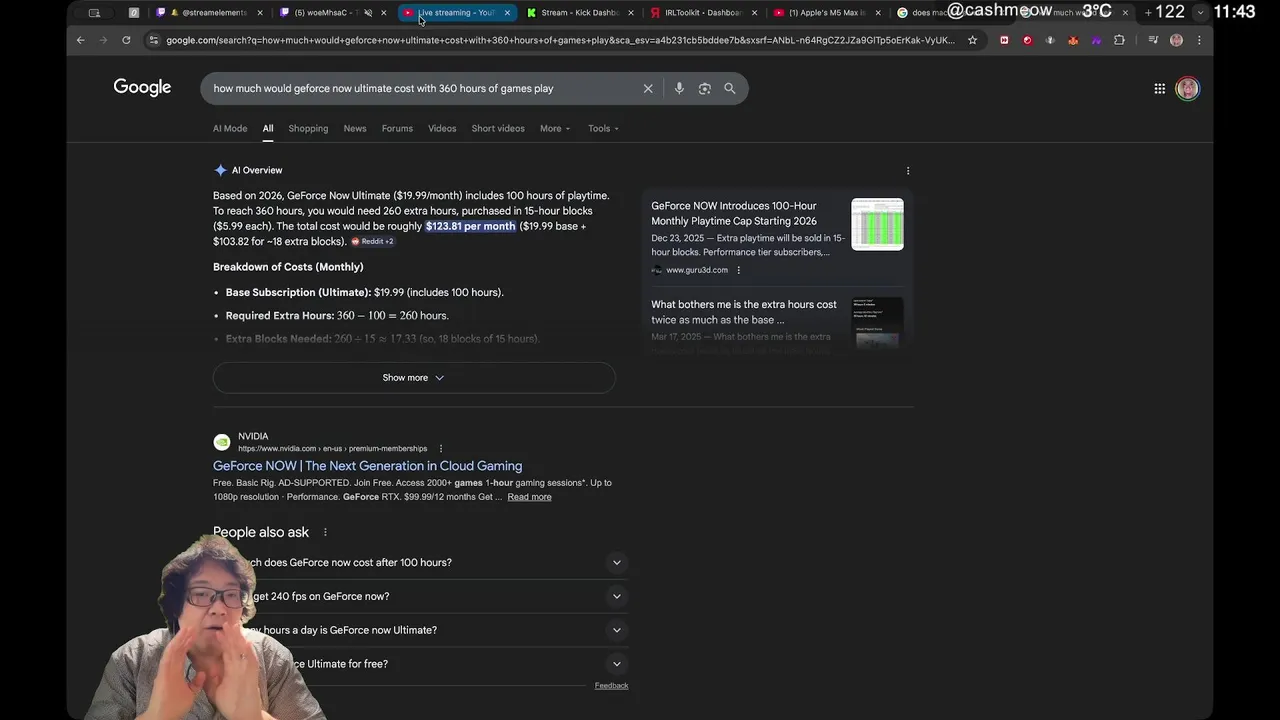This screenshot has height=720, width=1280.
Task: Open 'What bothers me is extra hours' result
Action: tap(744, 312)
